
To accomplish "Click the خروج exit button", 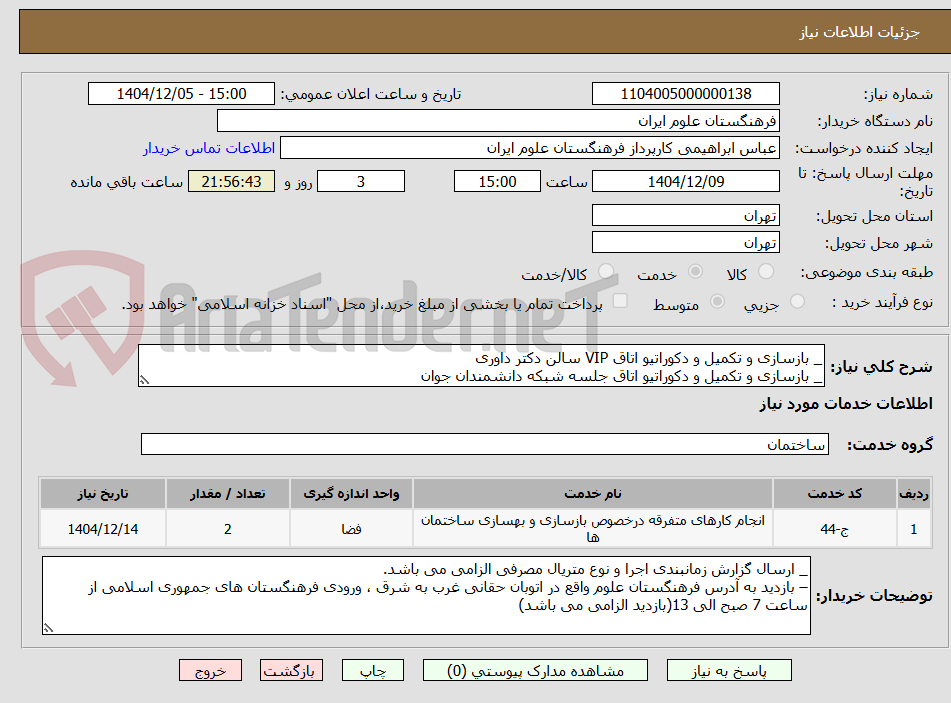I will [x=210, y=670].
